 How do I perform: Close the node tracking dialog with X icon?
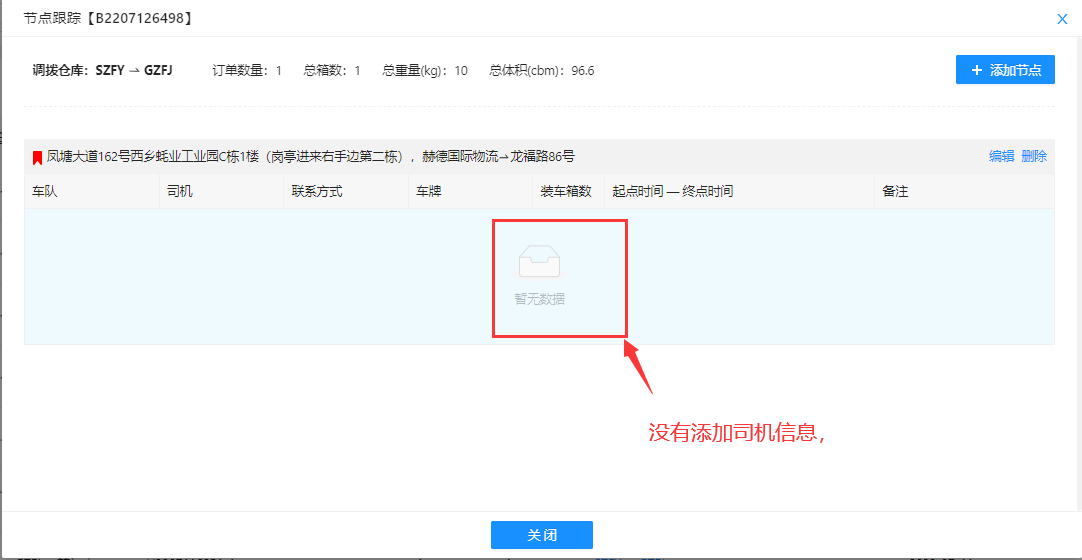[x=1062, y=18]
